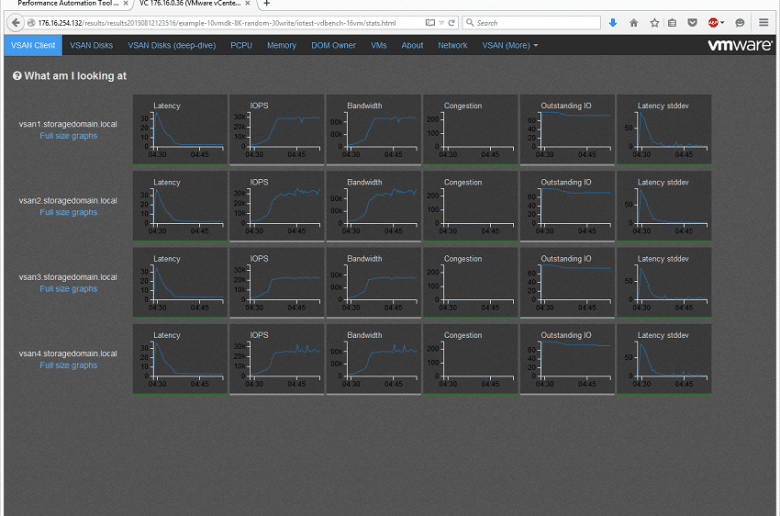Open Full size graphs for vsan2
Viewport: 780px width, 516px height.
[69, 212]
